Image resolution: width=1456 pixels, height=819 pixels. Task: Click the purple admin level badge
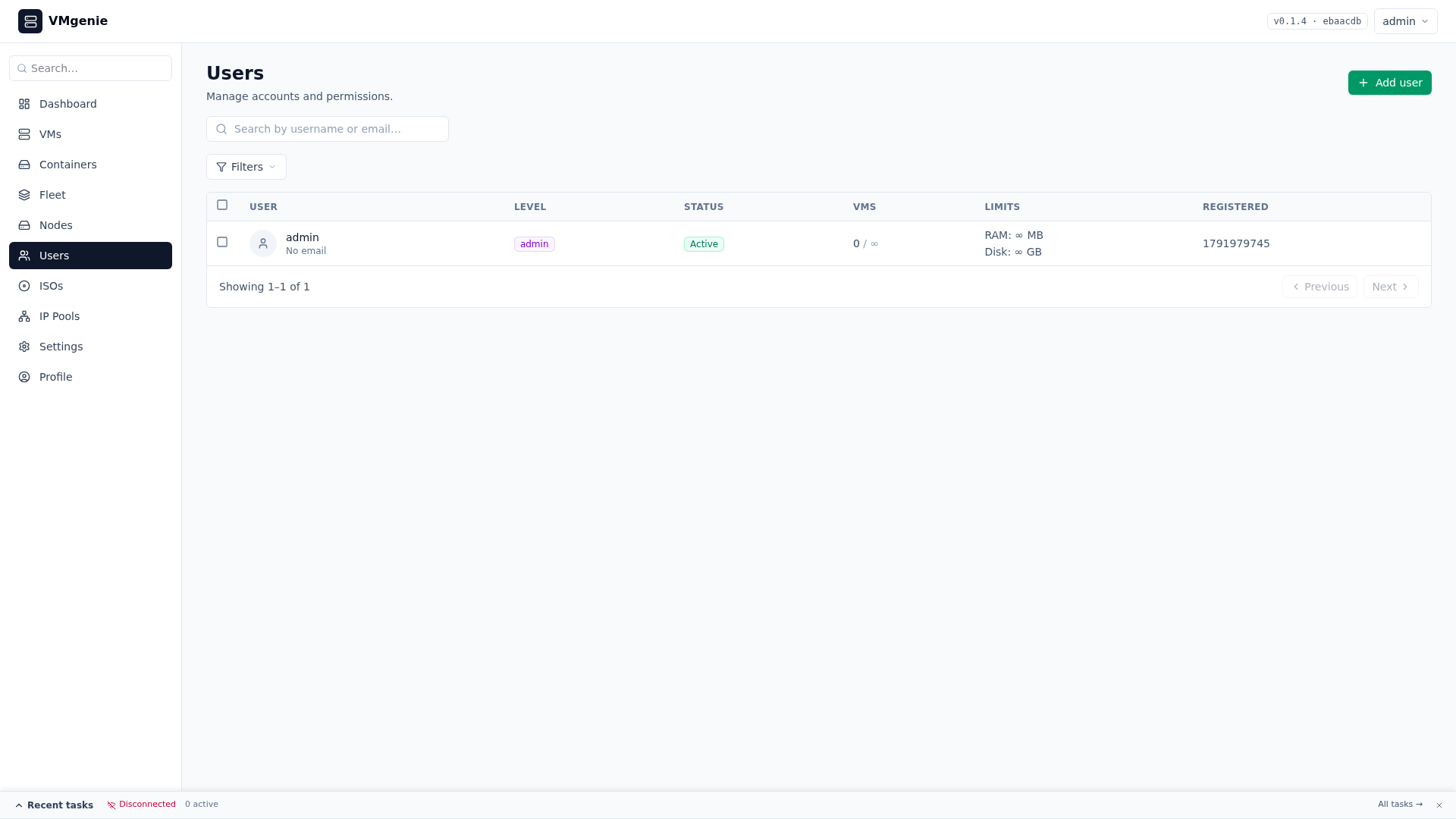(534, 244)
